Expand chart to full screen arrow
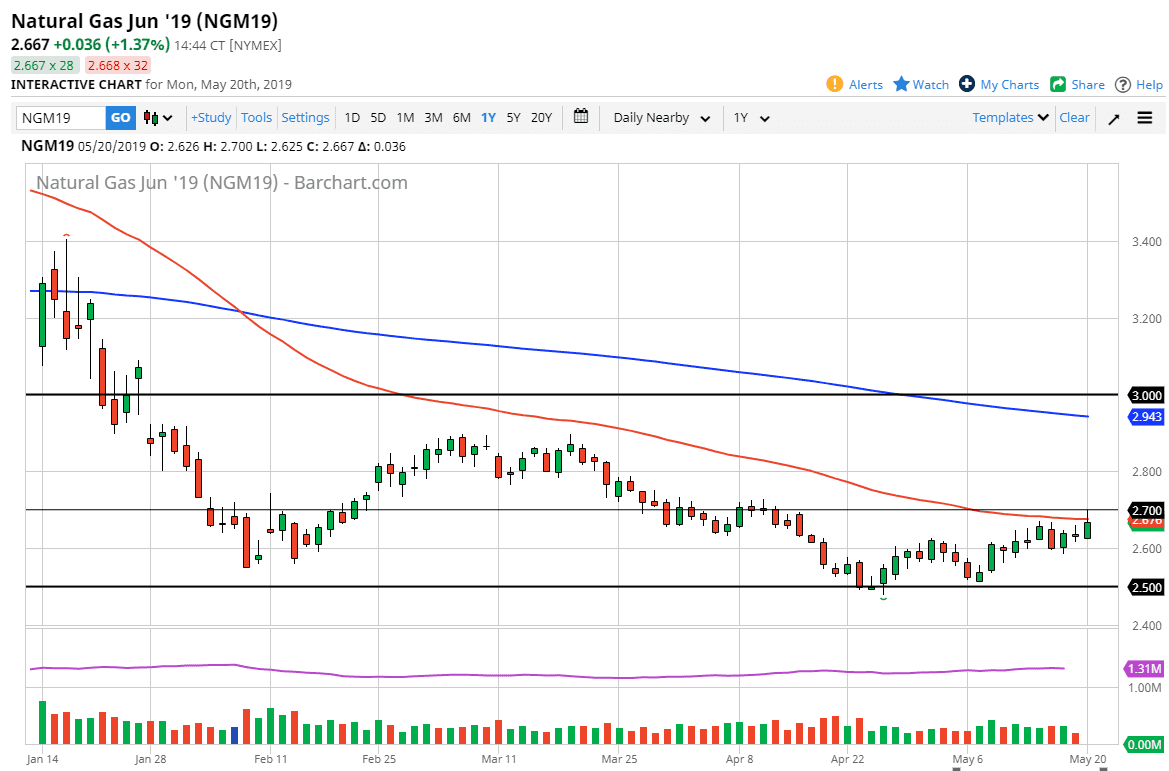Viewport: 1169px width, 771px height. (1114, 118)
